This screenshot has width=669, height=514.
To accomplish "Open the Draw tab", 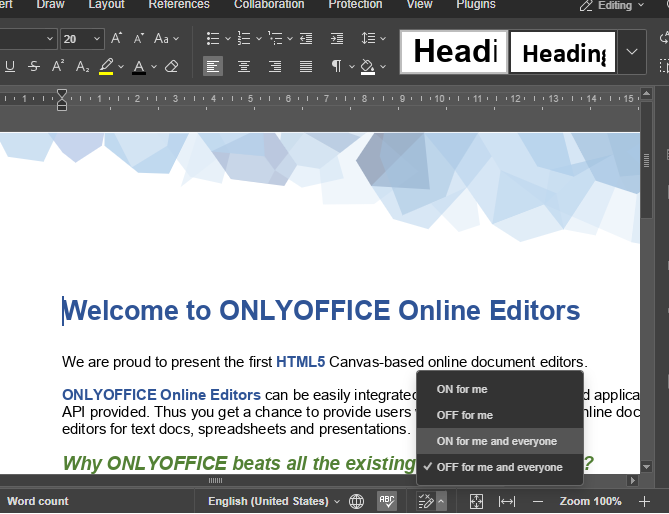I will [x=50, y=5].
